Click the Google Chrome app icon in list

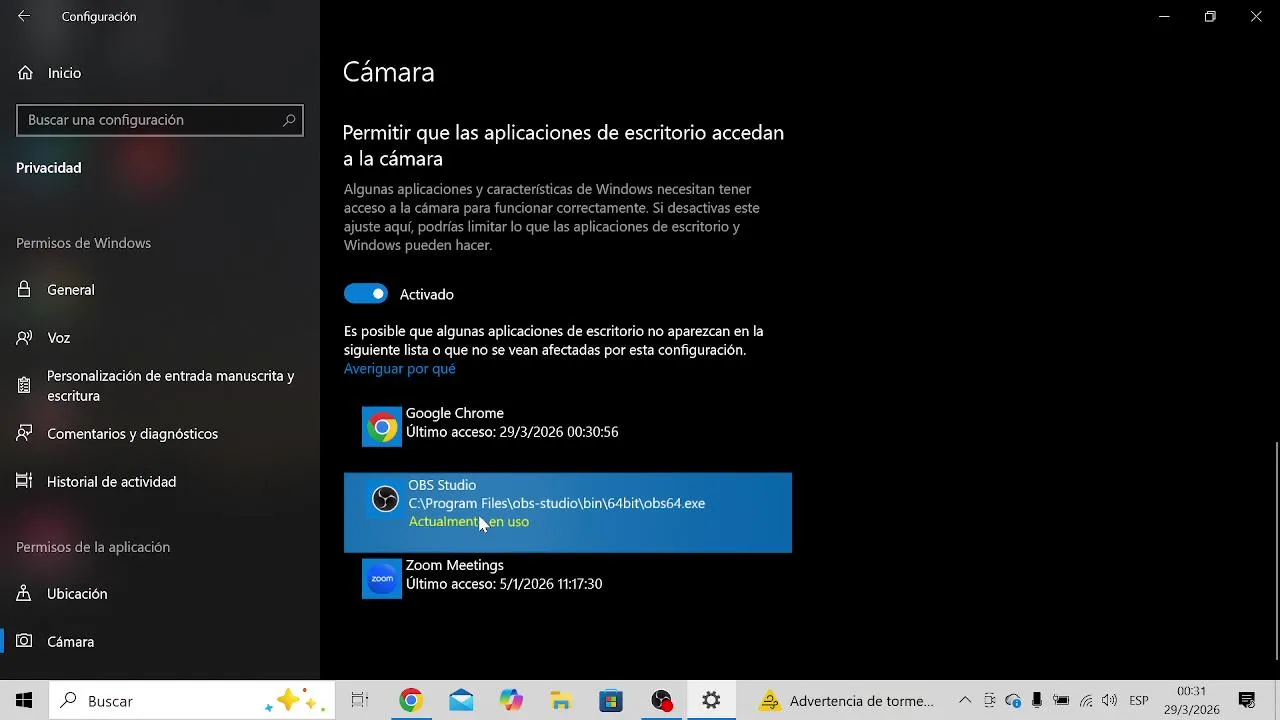click(382, 427)
